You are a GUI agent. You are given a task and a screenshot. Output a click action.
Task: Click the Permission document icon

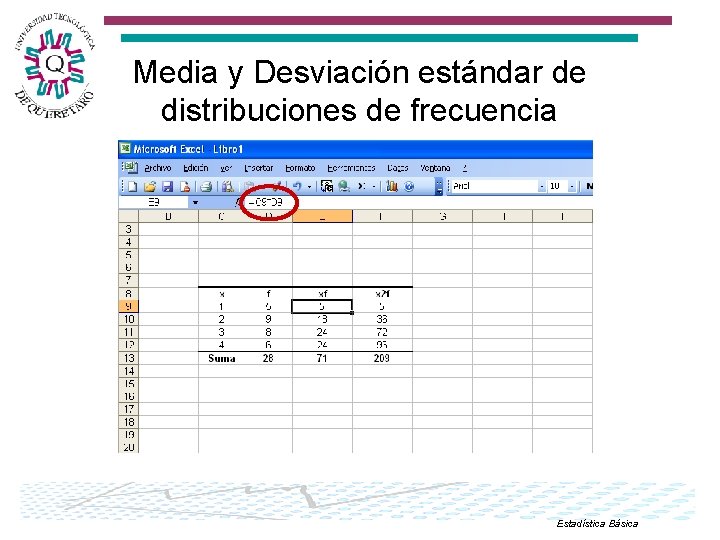click(x=185, y=186)
